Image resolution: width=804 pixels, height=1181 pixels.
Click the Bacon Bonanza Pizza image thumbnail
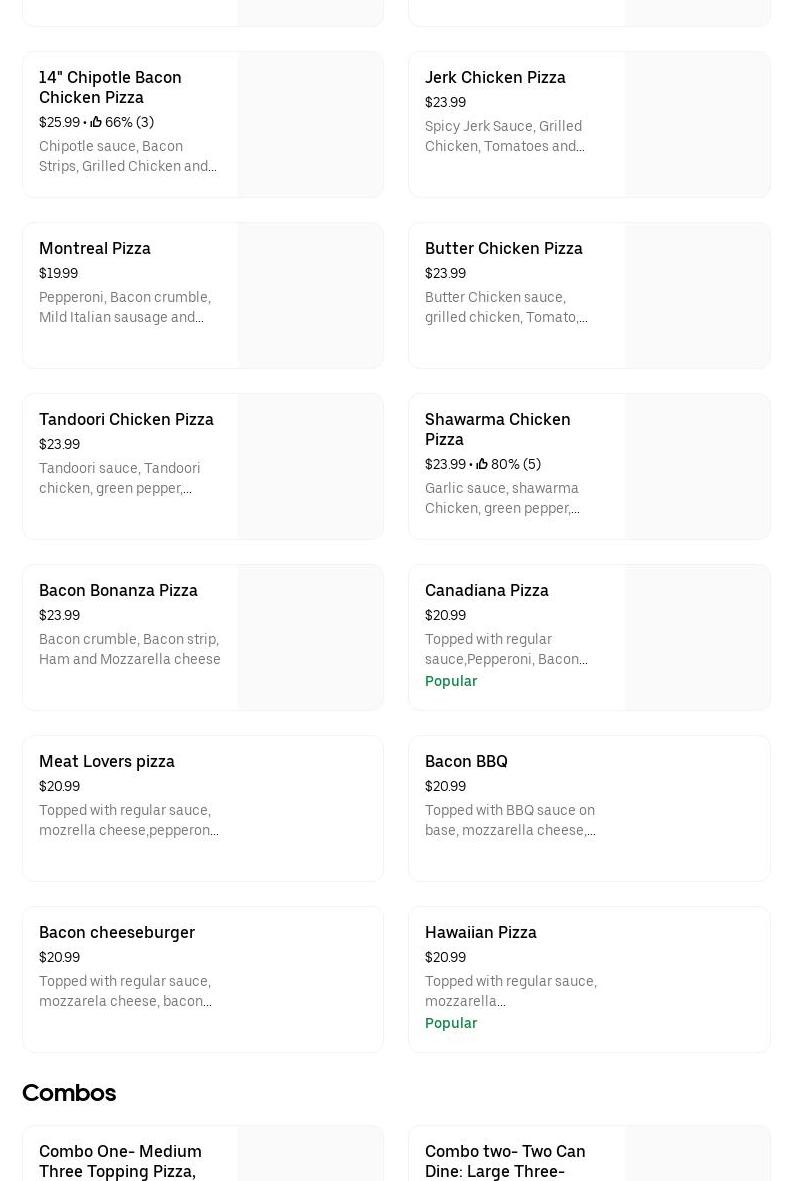click(x=310, y=638)
